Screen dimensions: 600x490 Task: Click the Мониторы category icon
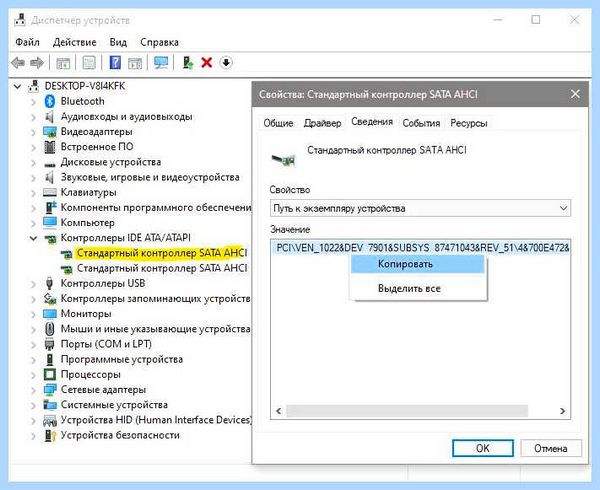click(50, 314)
